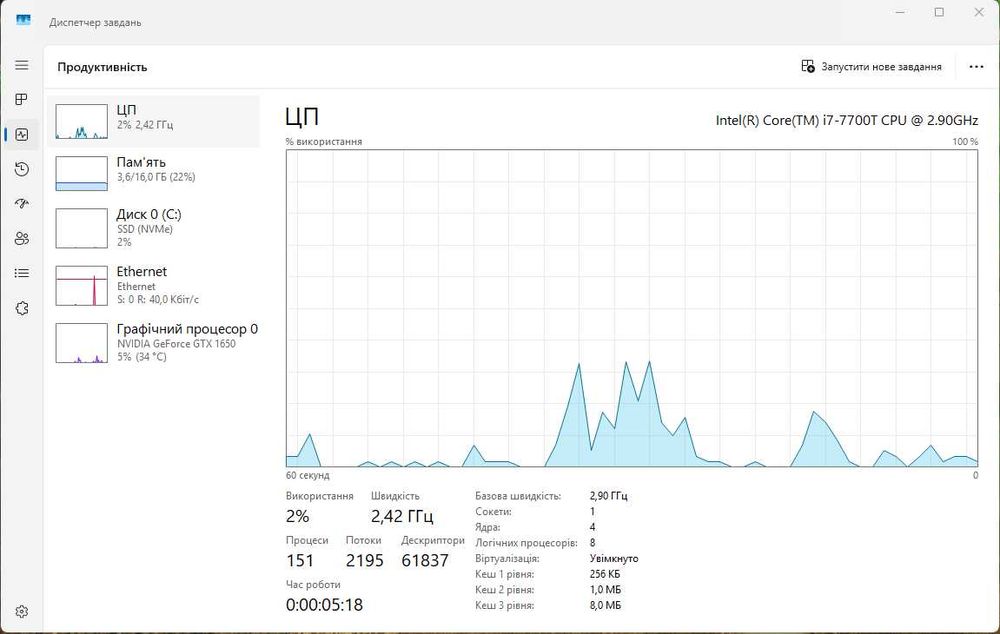Click the 60 секунд axis label
The width and height of the screenshot is (1000, 634).
pos(307,475)
